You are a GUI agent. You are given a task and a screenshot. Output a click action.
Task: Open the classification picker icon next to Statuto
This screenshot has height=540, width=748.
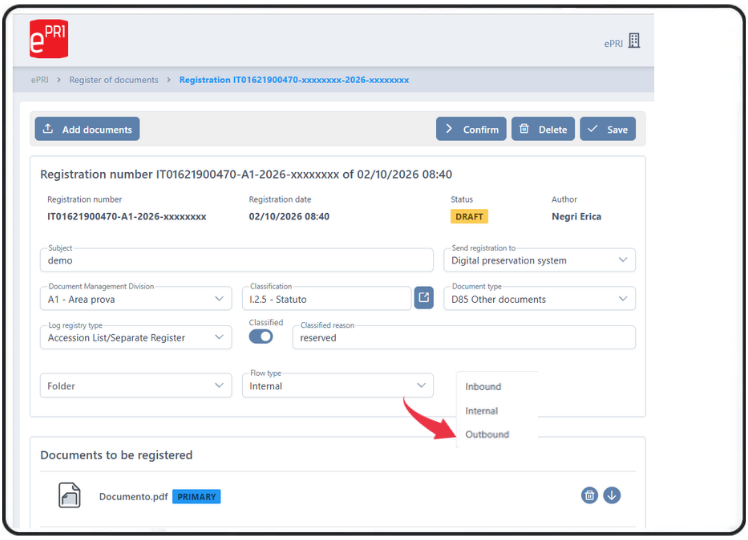coord(424,298)
